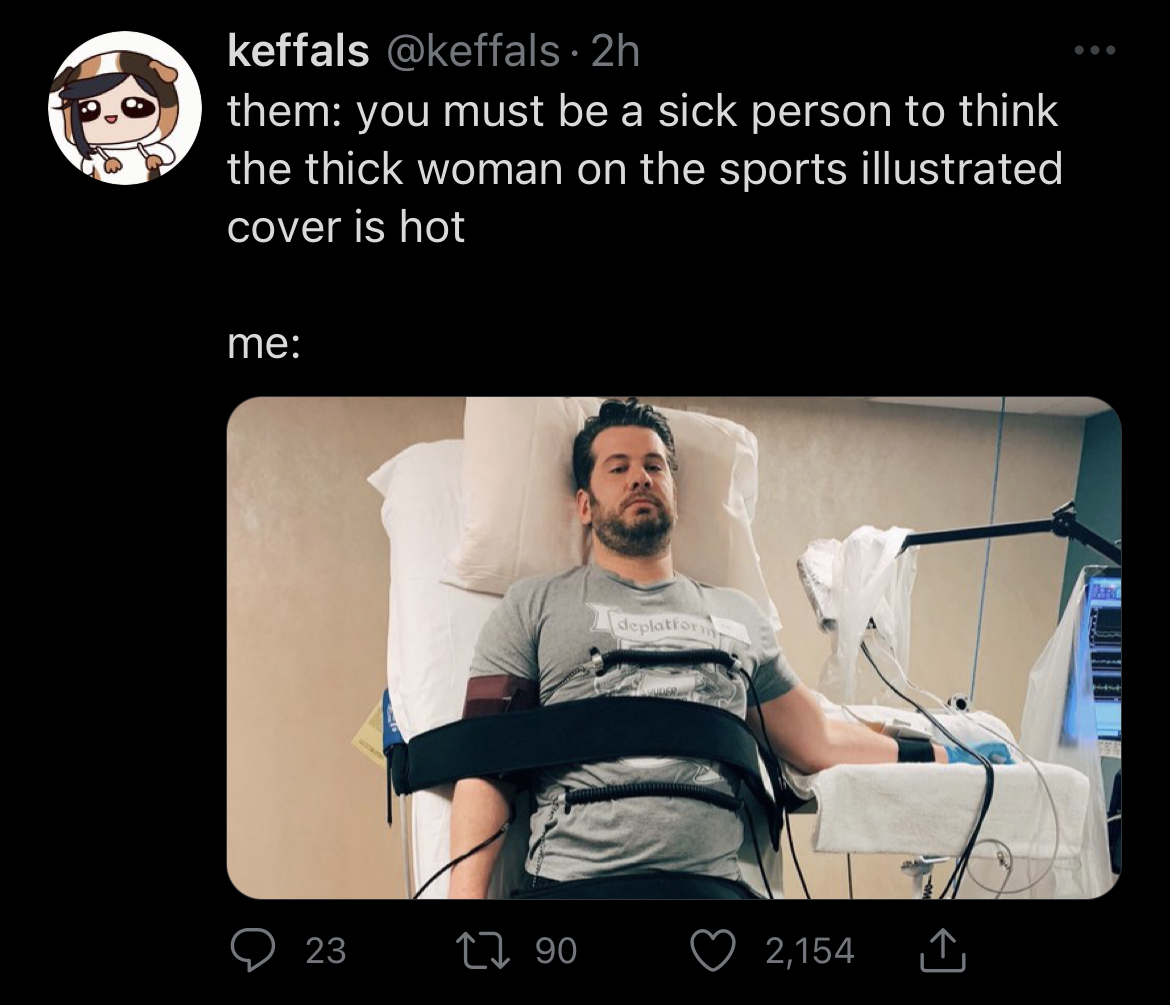View the 23 replies count
1170x1005 pixels.
pos(326,951)
